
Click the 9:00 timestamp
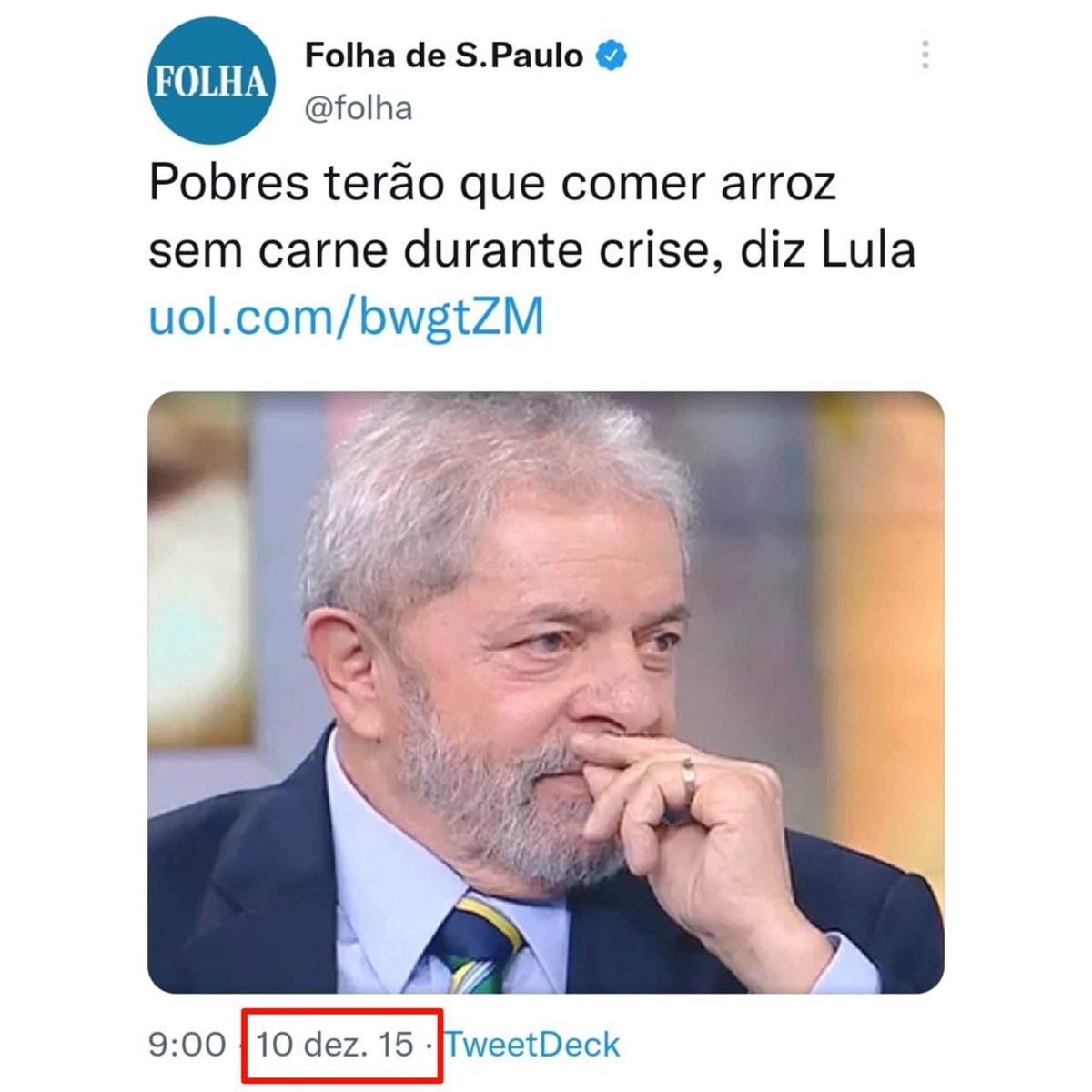click(x=187, y=1045)
